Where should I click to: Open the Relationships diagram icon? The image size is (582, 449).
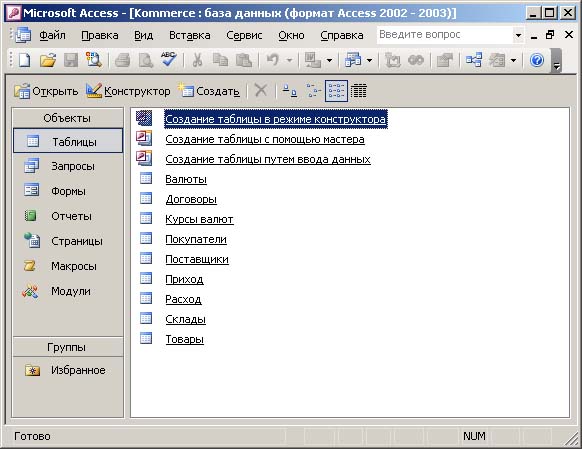[x=474, y=60]
